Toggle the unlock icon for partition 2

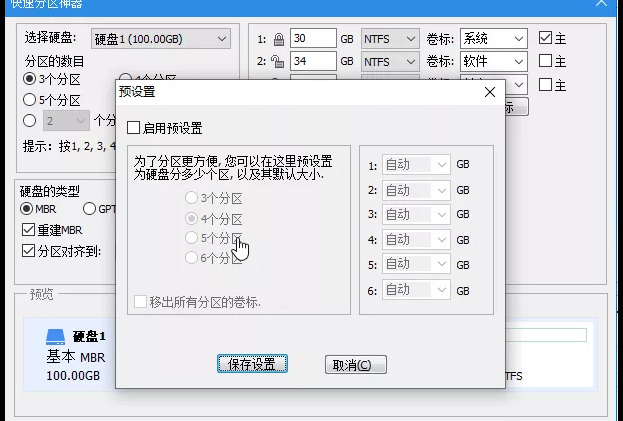pos(277,61)
